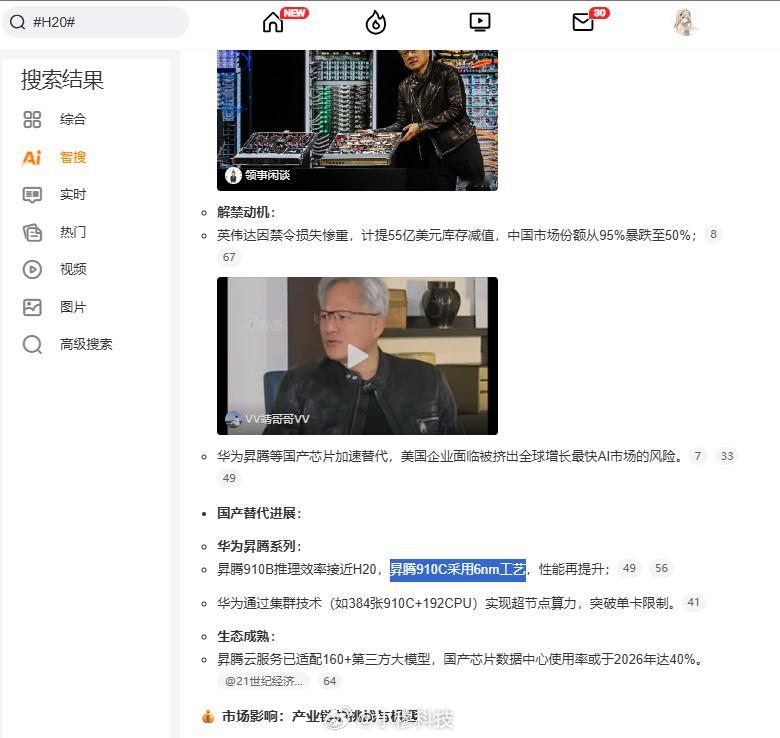
Task: Switch to the 图片 results tab
Action: pyautogui.click(x=73, y=307)
